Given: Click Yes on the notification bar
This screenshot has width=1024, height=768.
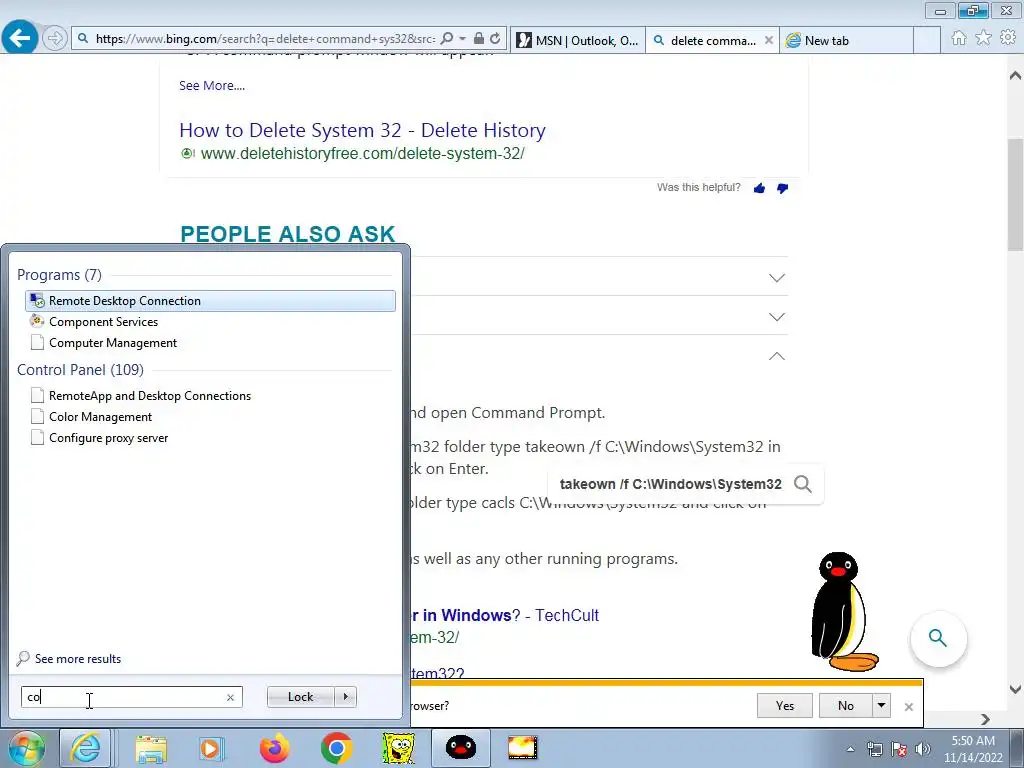Looking at the screenshot, I should (784, 705).
